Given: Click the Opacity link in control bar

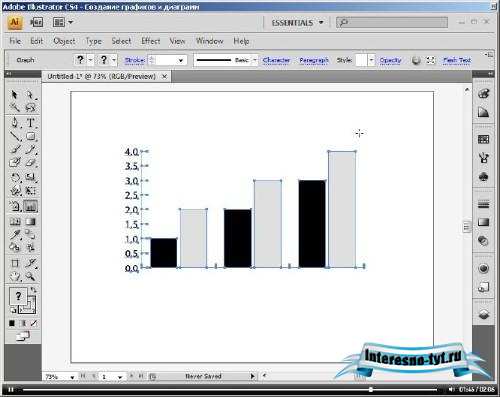Looking at the screenshot, I should click(x=390, y=60).
